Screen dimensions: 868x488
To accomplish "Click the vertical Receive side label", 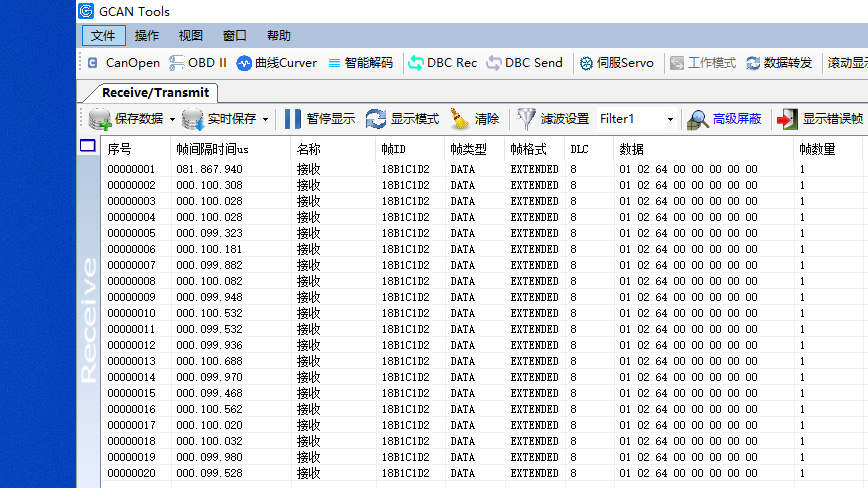I will point(89,321).
